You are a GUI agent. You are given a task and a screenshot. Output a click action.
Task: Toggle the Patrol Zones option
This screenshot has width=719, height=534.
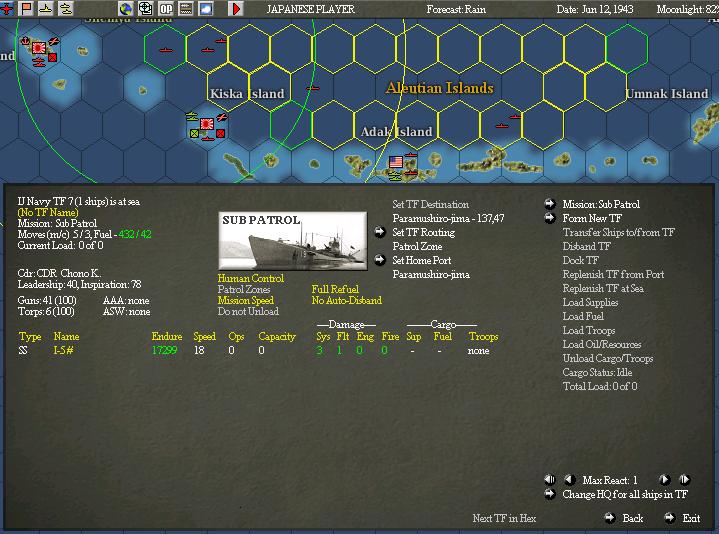(243, 289)
